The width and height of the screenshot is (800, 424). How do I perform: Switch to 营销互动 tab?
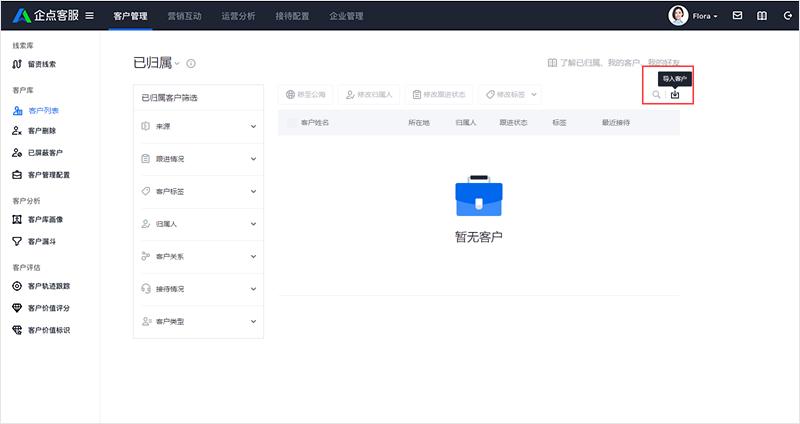point(185,16)
